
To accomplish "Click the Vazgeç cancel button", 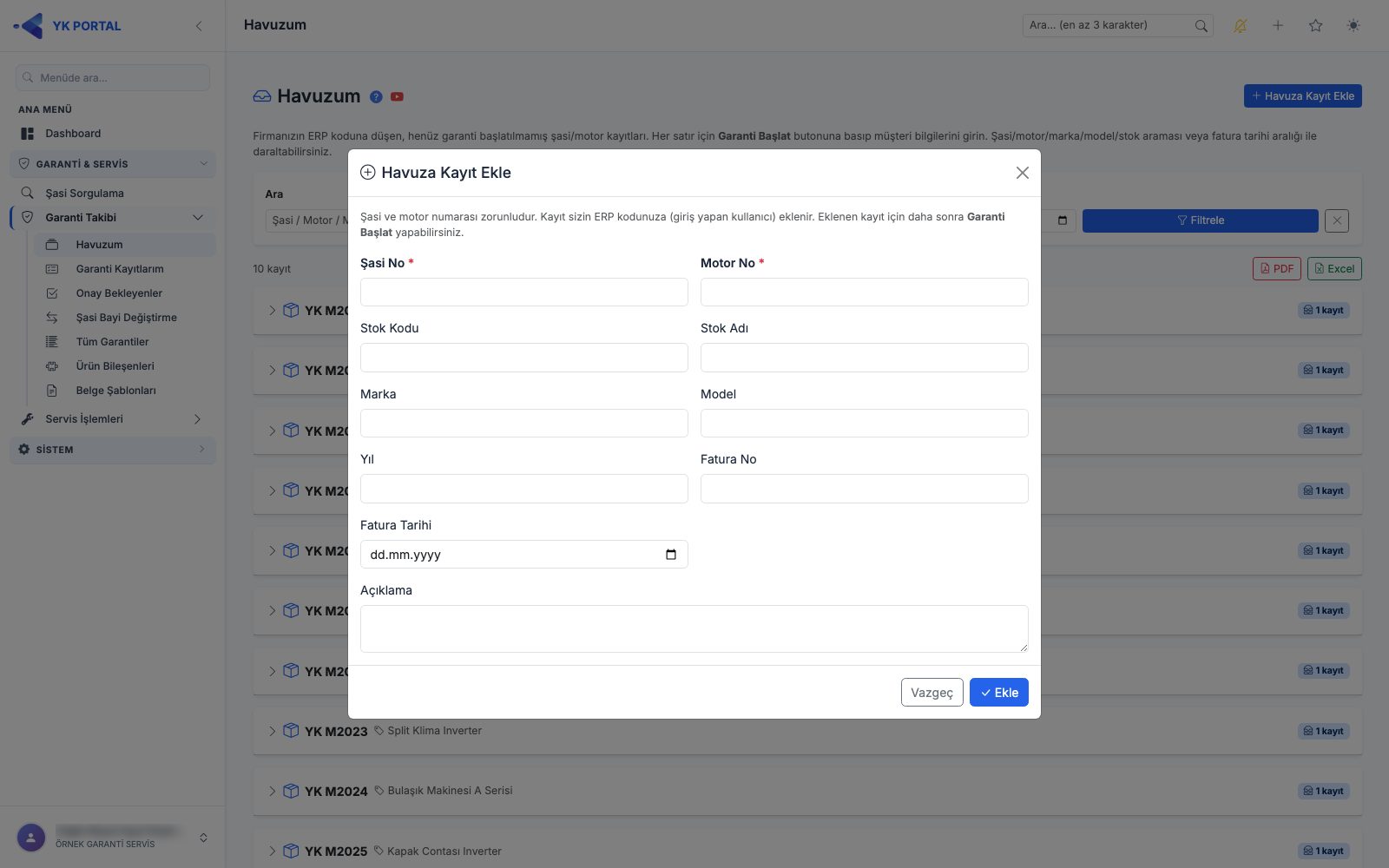I will click(931, 692).
